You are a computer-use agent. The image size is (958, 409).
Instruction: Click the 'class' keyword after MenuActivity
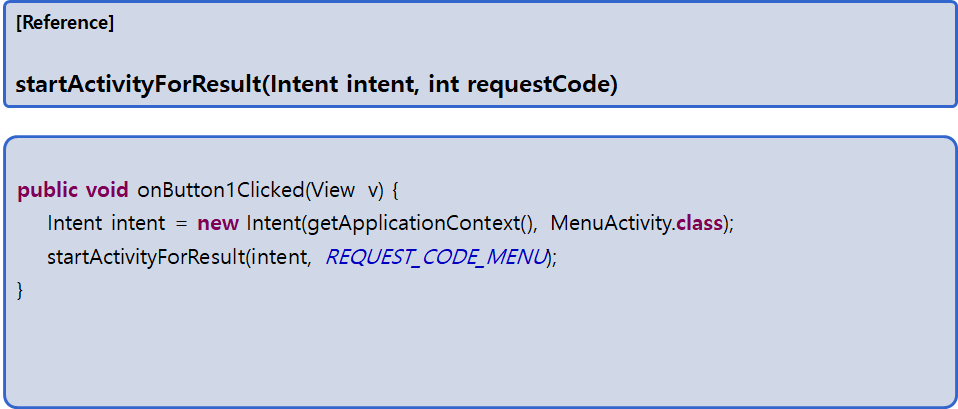coord(700,223)
